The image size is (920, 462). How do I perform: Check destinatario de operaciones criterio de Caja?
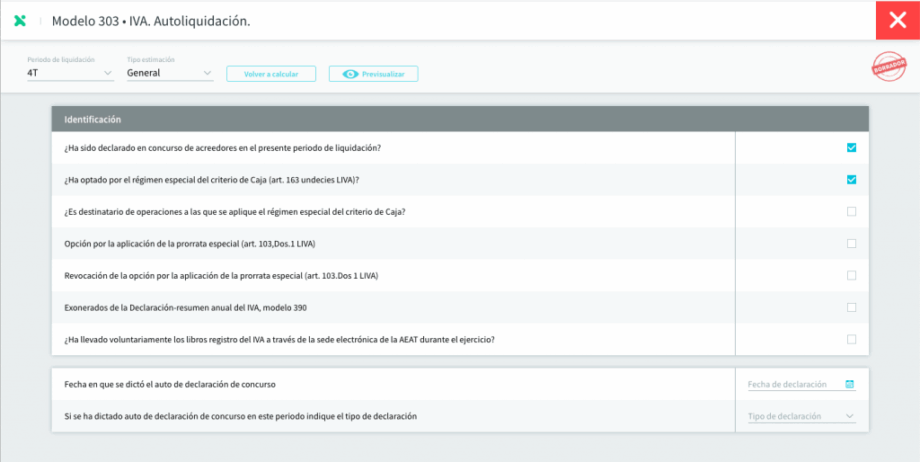point(851,212)
